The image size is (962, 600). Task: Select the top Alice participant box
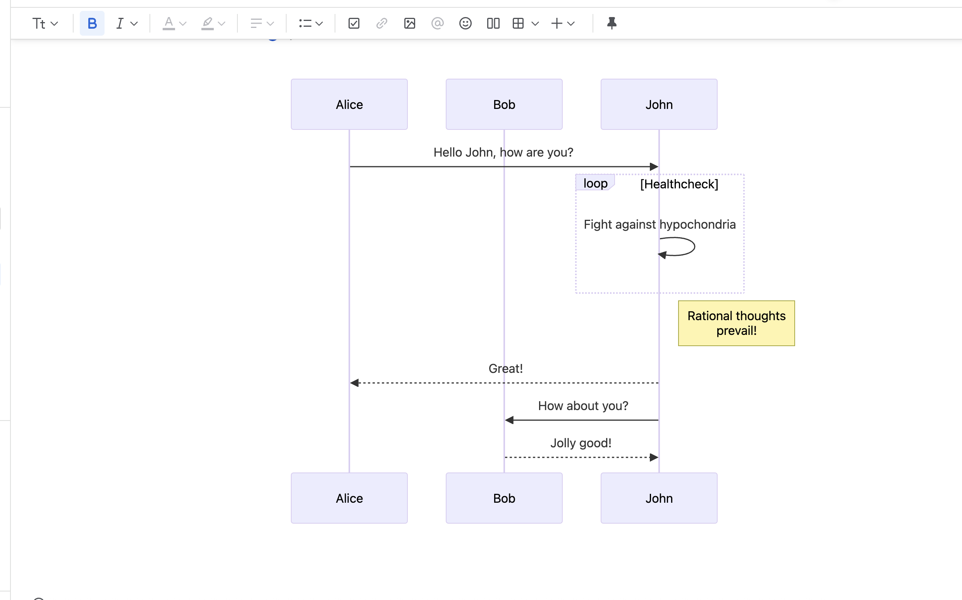pyautogui.click(x=349, y=104)
